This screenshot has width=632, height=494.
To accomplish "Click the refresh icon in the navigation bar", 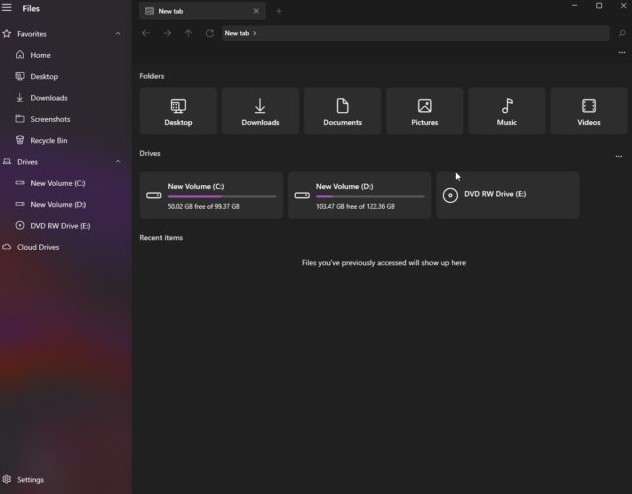I will [210, 33].
